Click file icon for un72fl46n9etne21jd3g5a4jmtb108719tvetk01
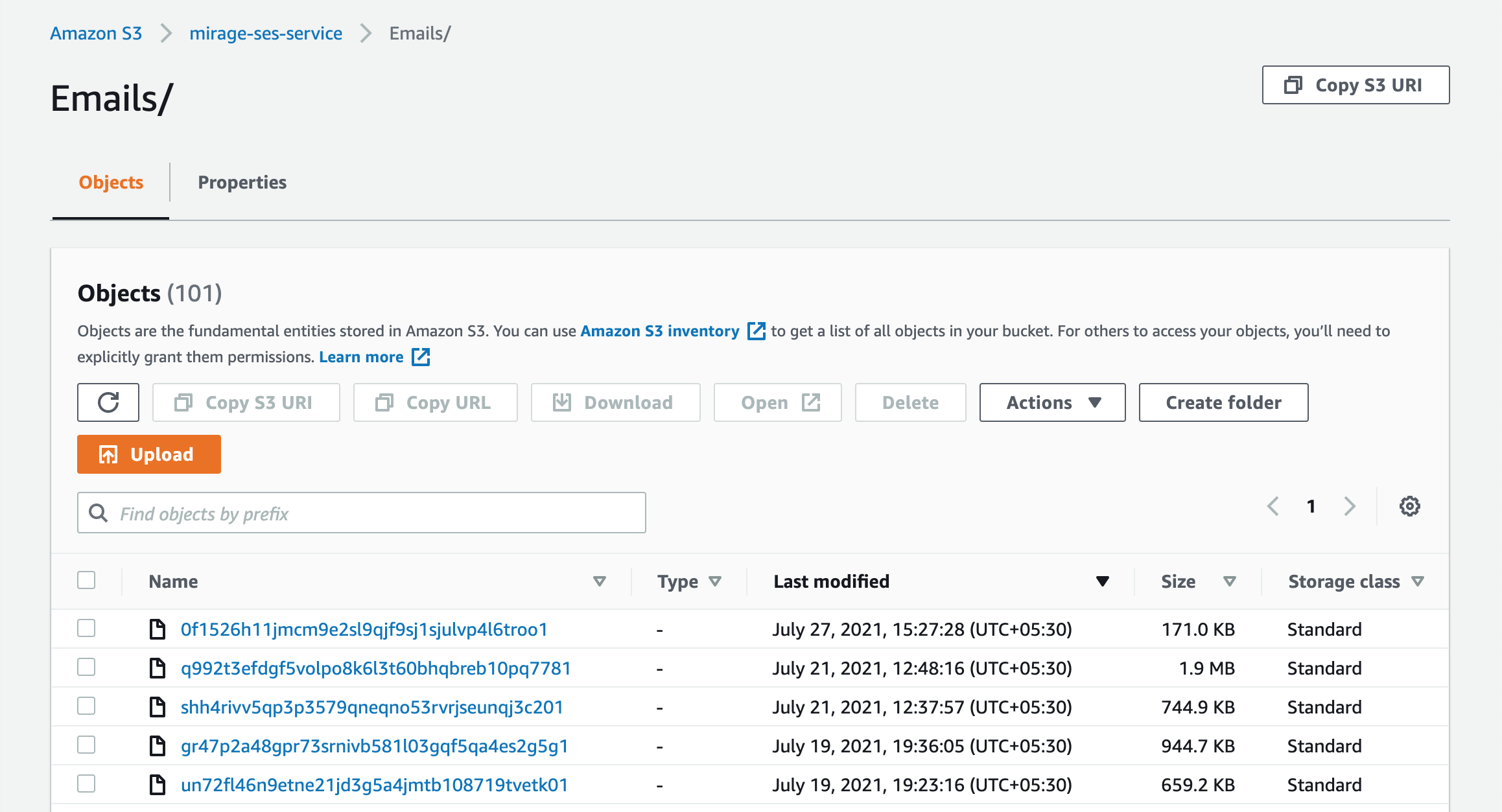The height and width of the screenshot is (812, 1502). point(158,784)
